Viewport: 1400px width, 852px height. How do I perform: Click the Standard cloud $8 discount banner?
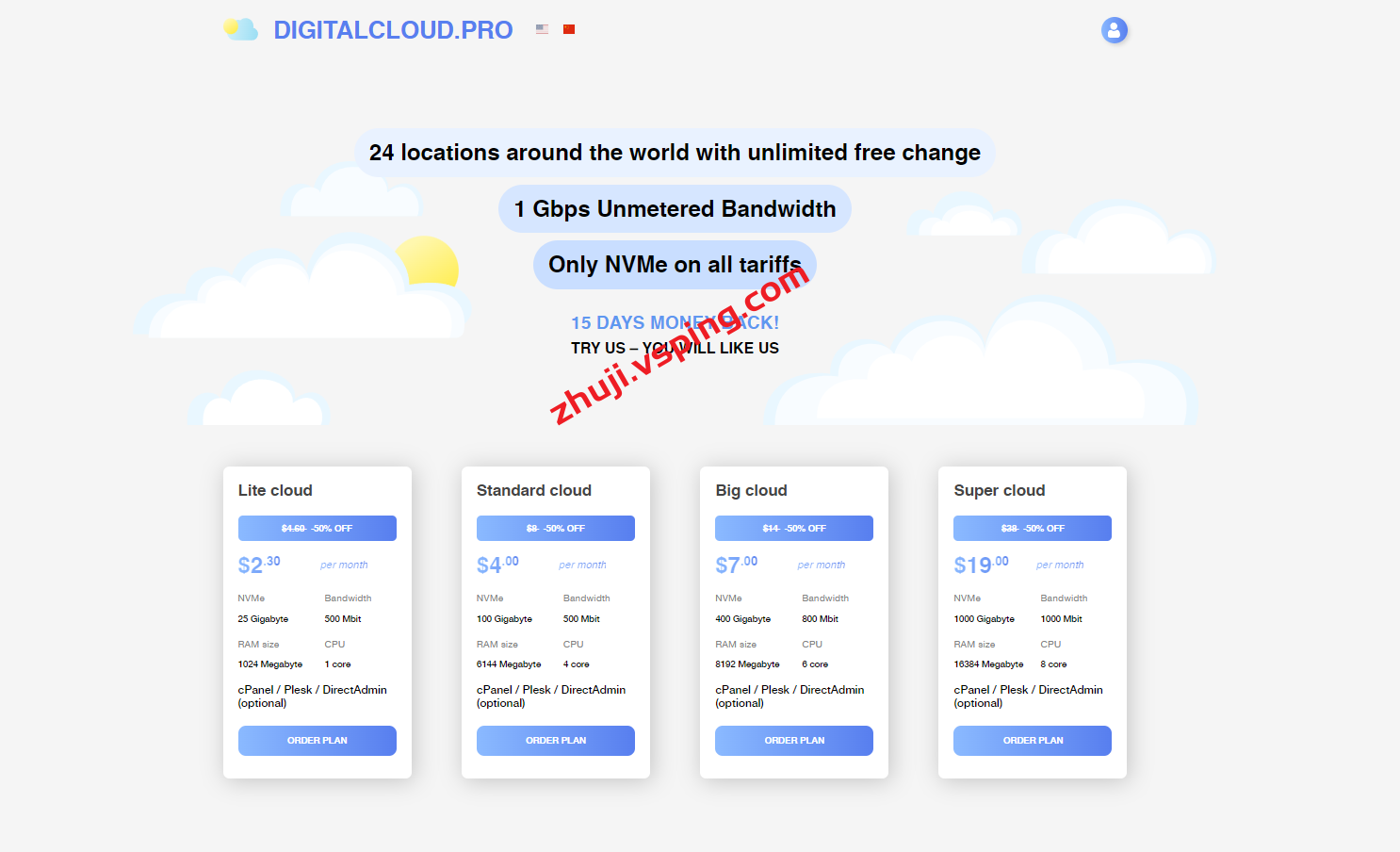click(555, 529)
